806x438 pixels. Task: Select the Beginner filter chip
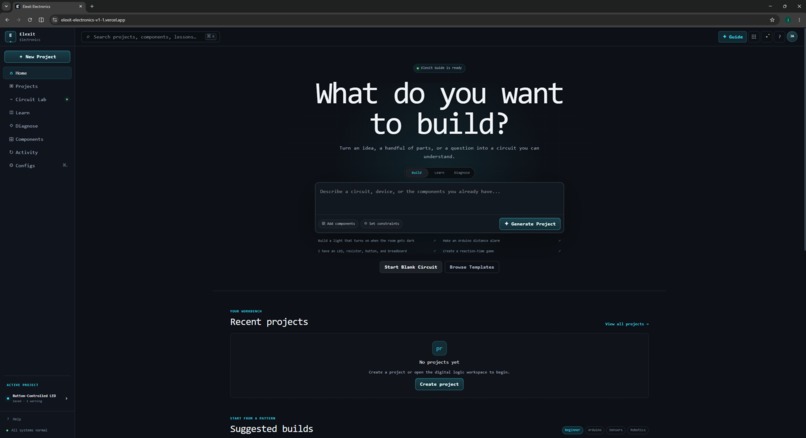click(572, 430)
